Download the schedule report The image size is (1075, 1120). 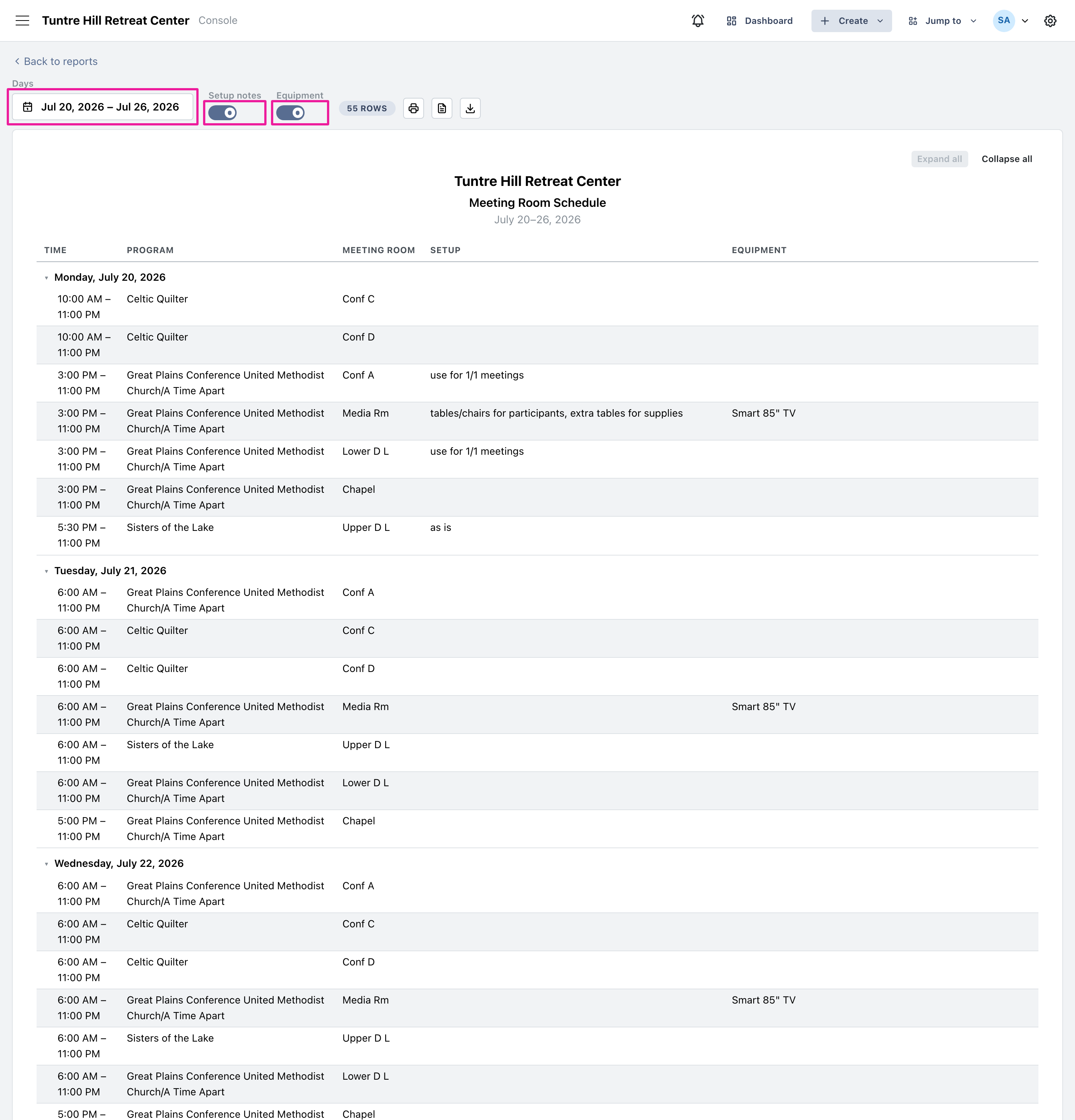[x=470, y=108]
